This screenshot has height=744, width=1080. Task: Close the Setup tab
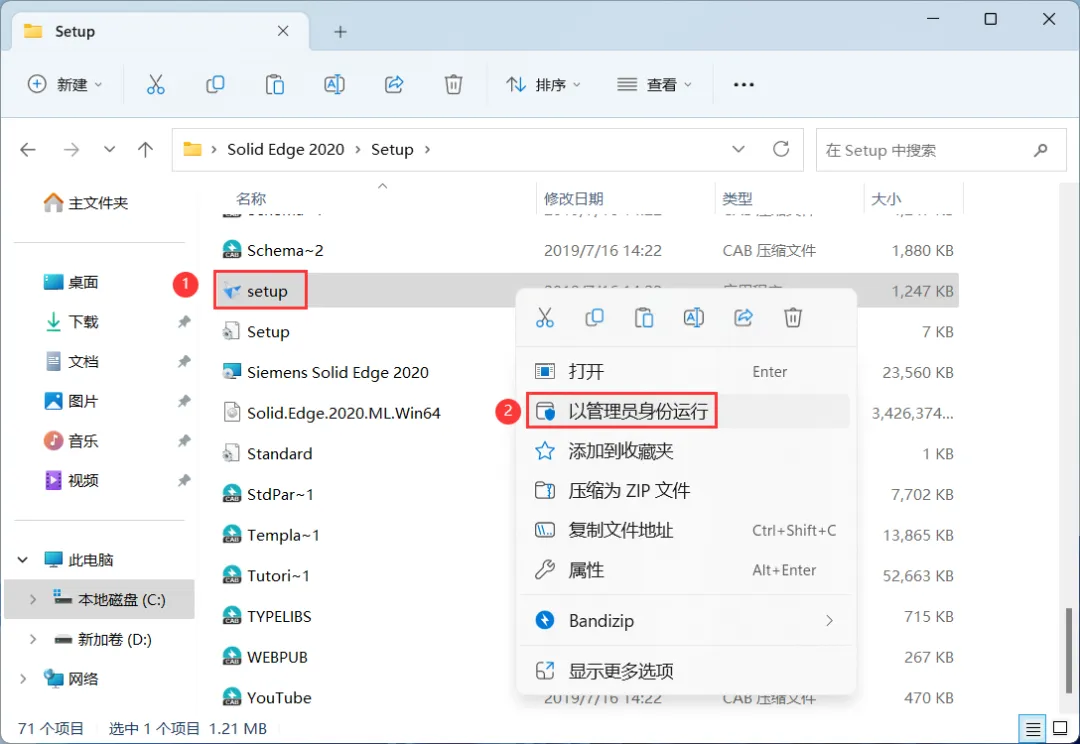[283, 31]
